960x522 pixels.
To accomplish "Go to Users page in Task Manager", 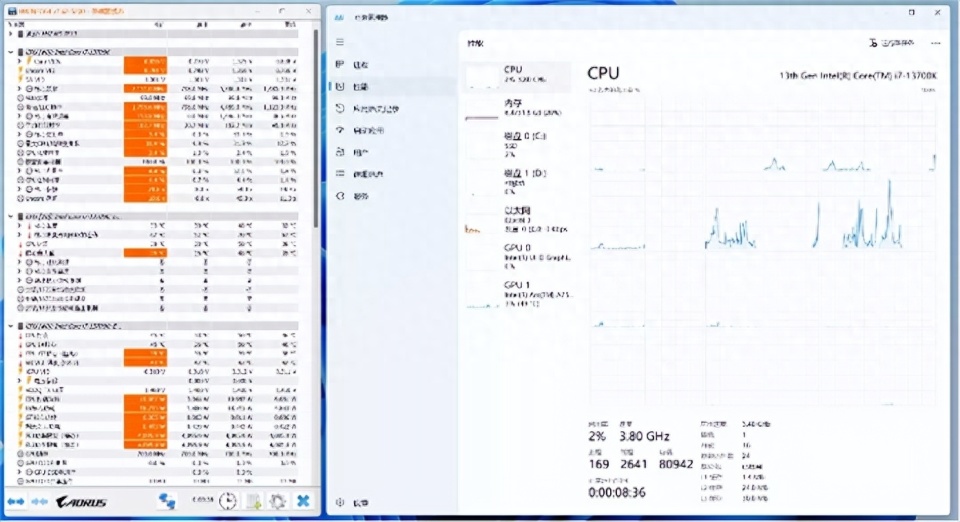I will tap(392, 152).
